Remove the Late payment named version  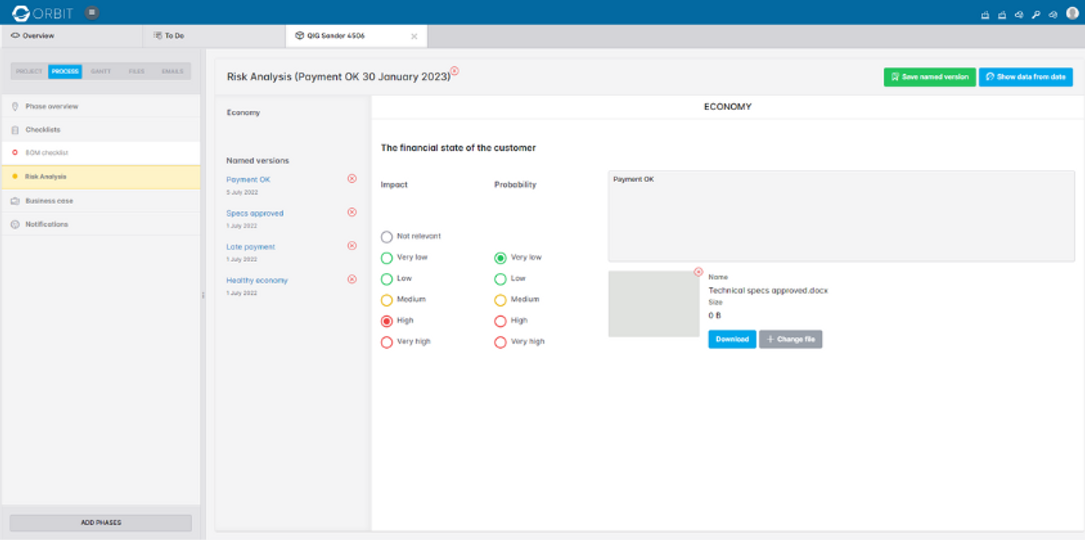click(351, 246)
